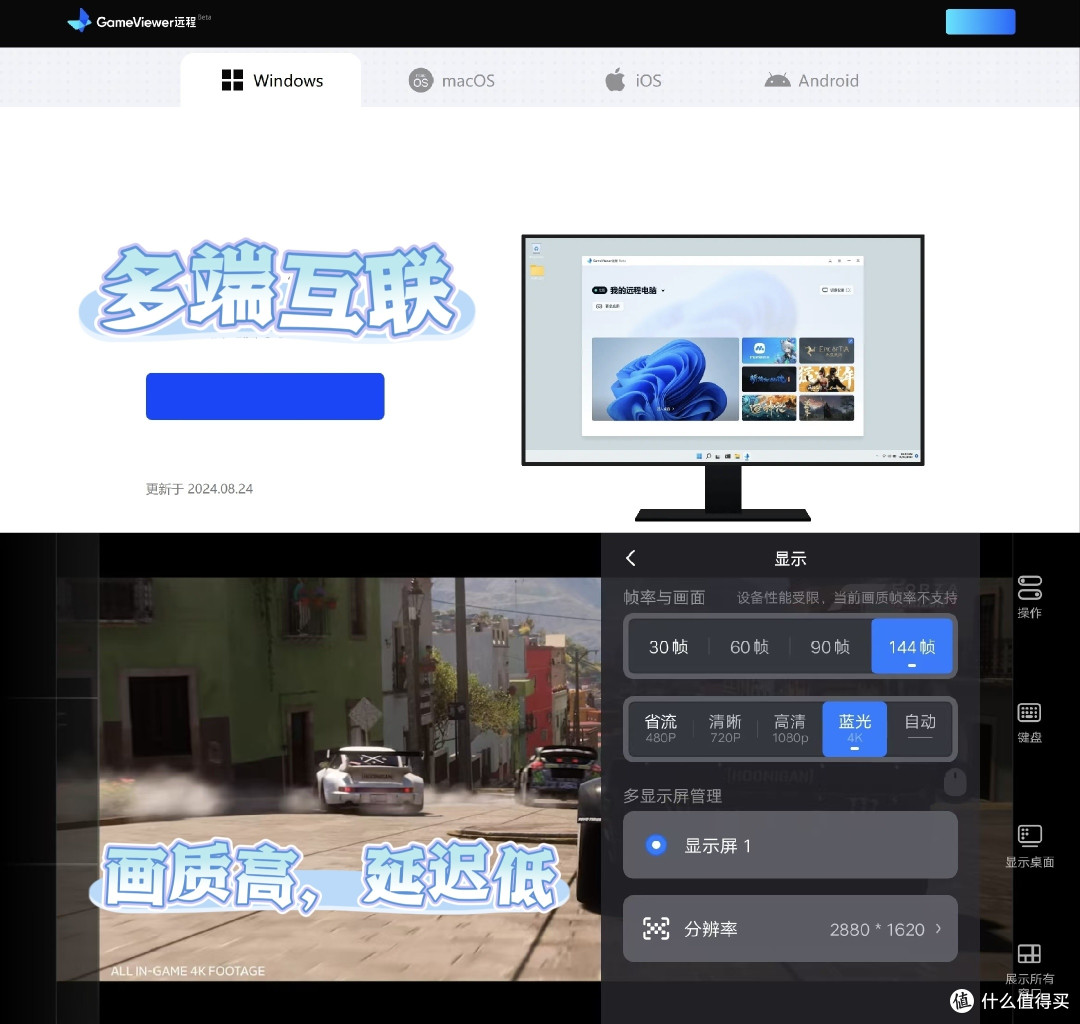Viewport: 1080px width, 1024px height.
Task: Click the 显示桌面 (show desktop) icon
Action: (x=1029, y=836)
